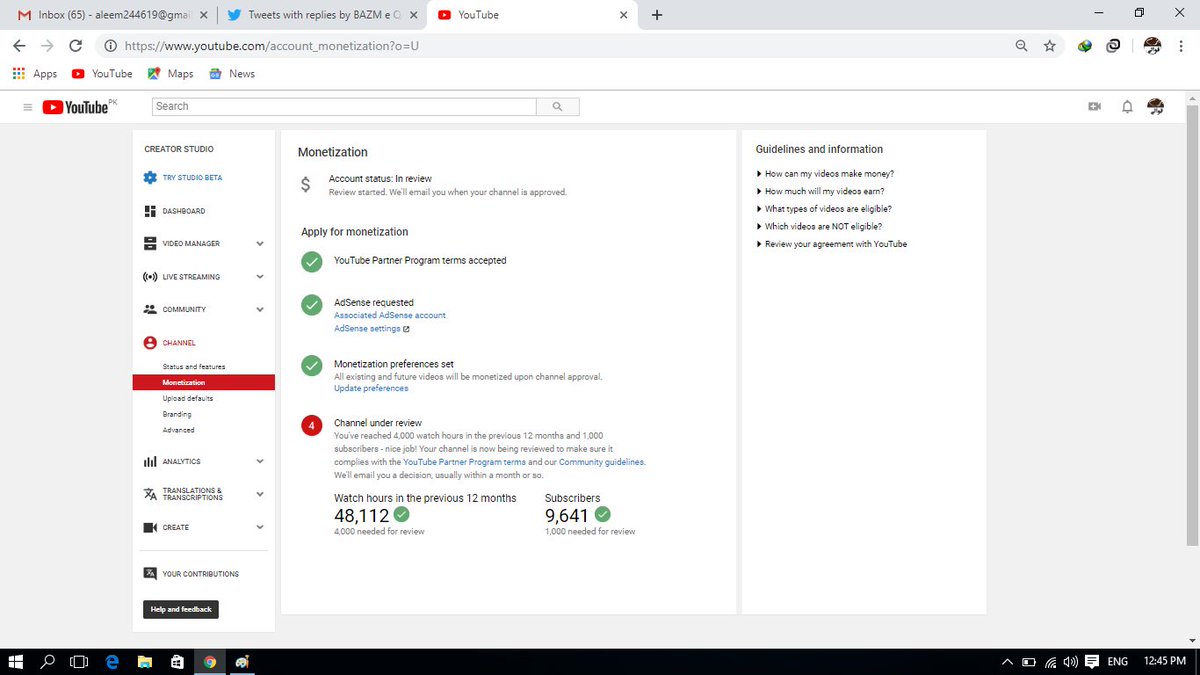Screen dimensions: 1200x675
Task: Click the Video Manager icon
Action: tap(150, 244)
